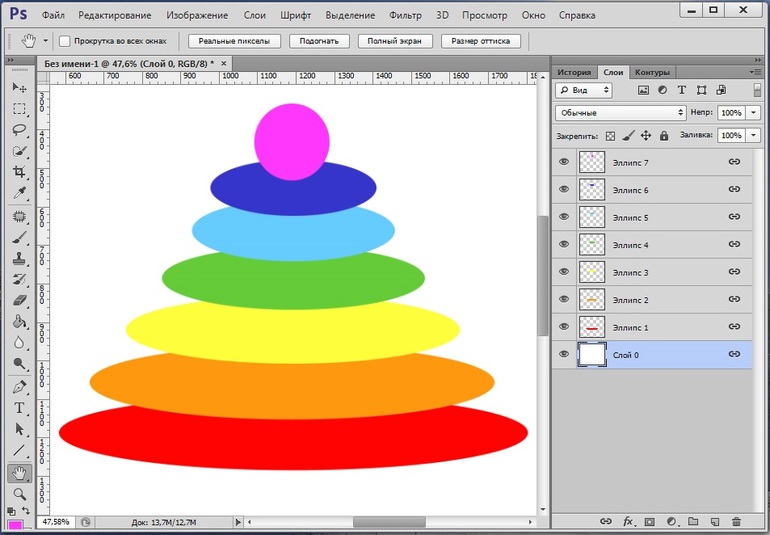Open the Вид layer filter dropdown
The height and width of the screenshot is (535, 770).
tap(585, 90)
